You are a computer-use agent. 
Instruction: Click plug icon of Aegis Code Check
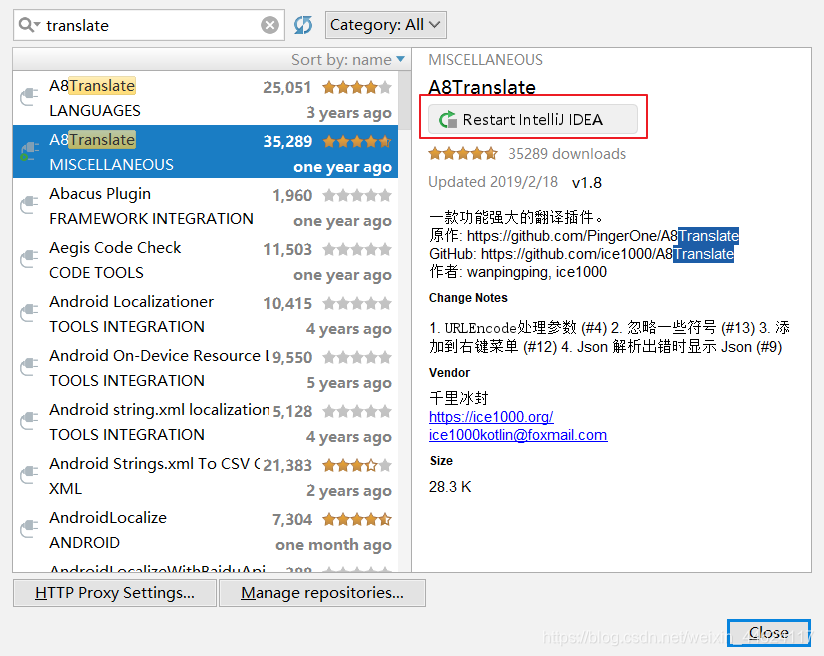[29, 259]
